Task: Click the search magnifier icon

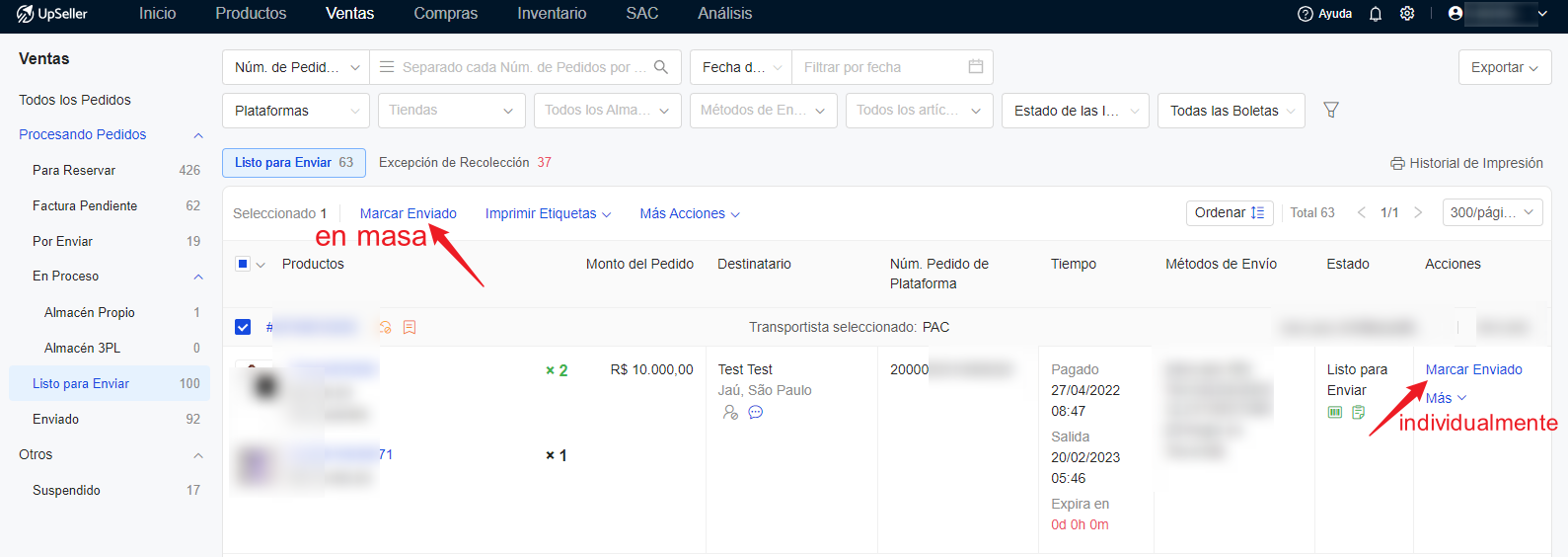Action: click(661, 67)
